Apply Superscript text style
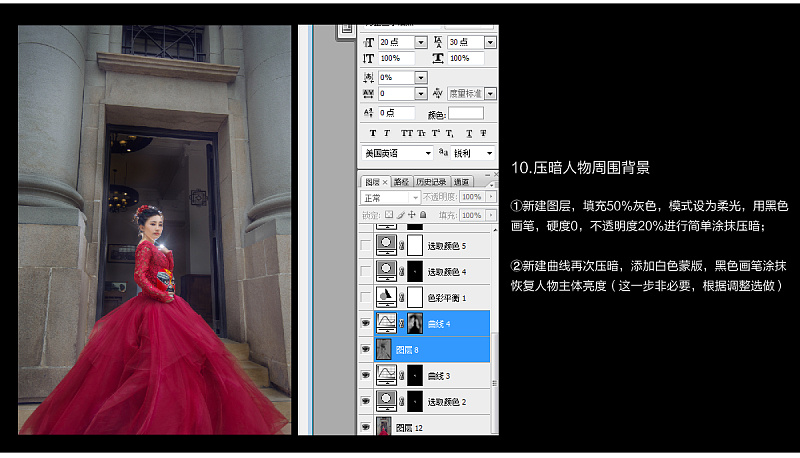 (435, 133)
